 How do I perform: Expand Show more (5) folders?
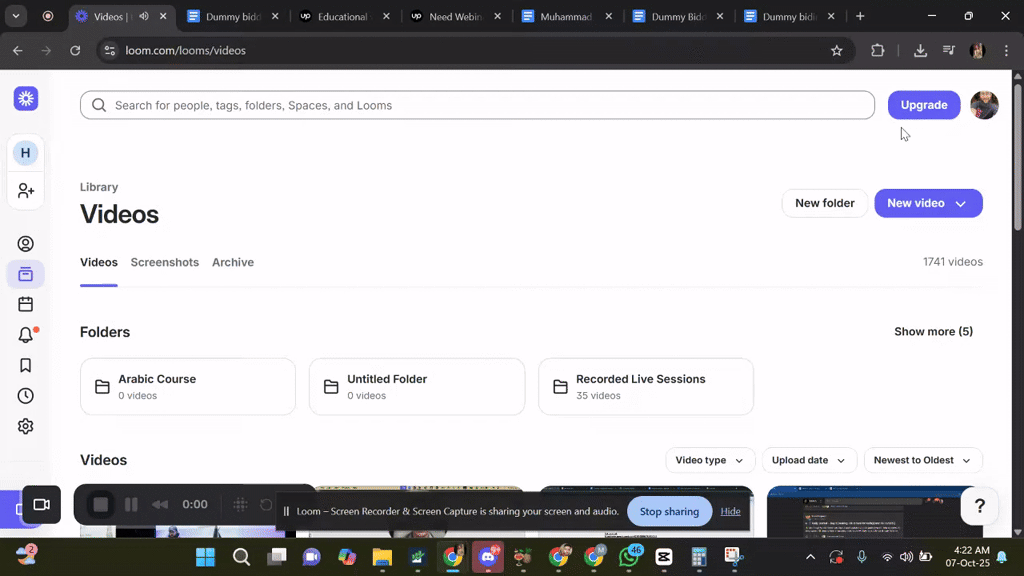(x=933, y=332)
